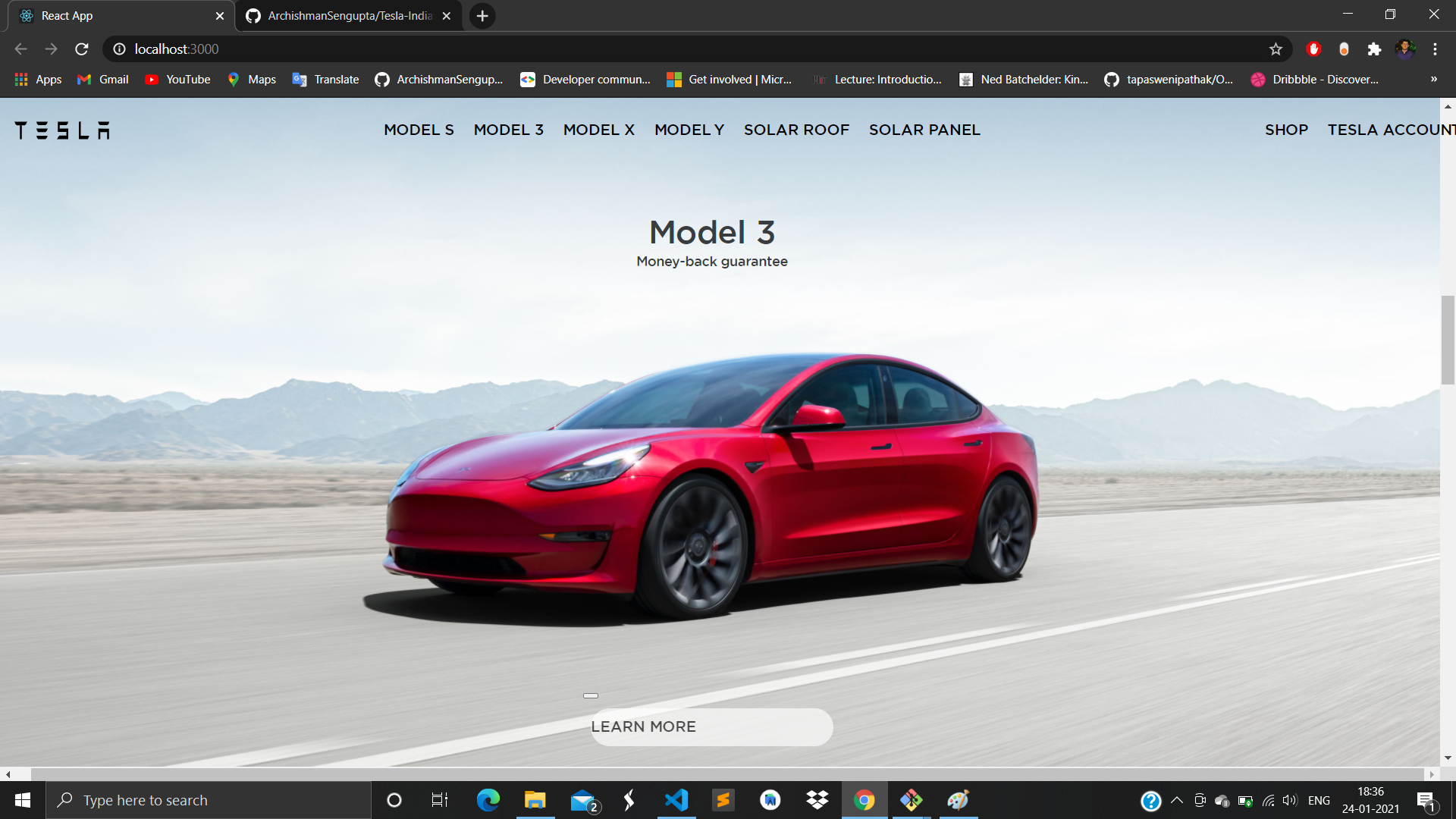Select MODEL X in navigation

(598, 130)
